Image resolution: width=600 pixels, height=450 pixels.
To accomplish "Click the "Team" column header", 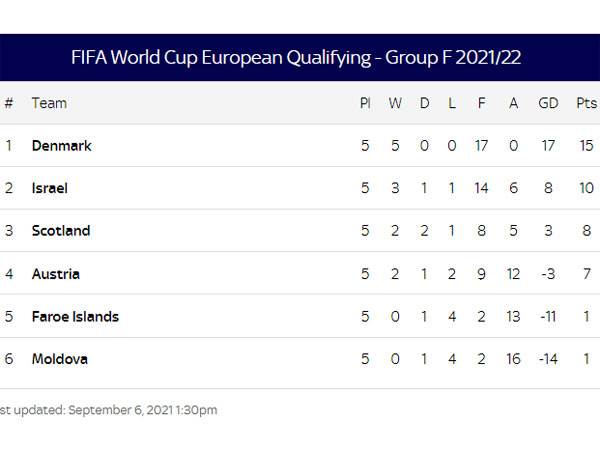I will tap(49, 103).
